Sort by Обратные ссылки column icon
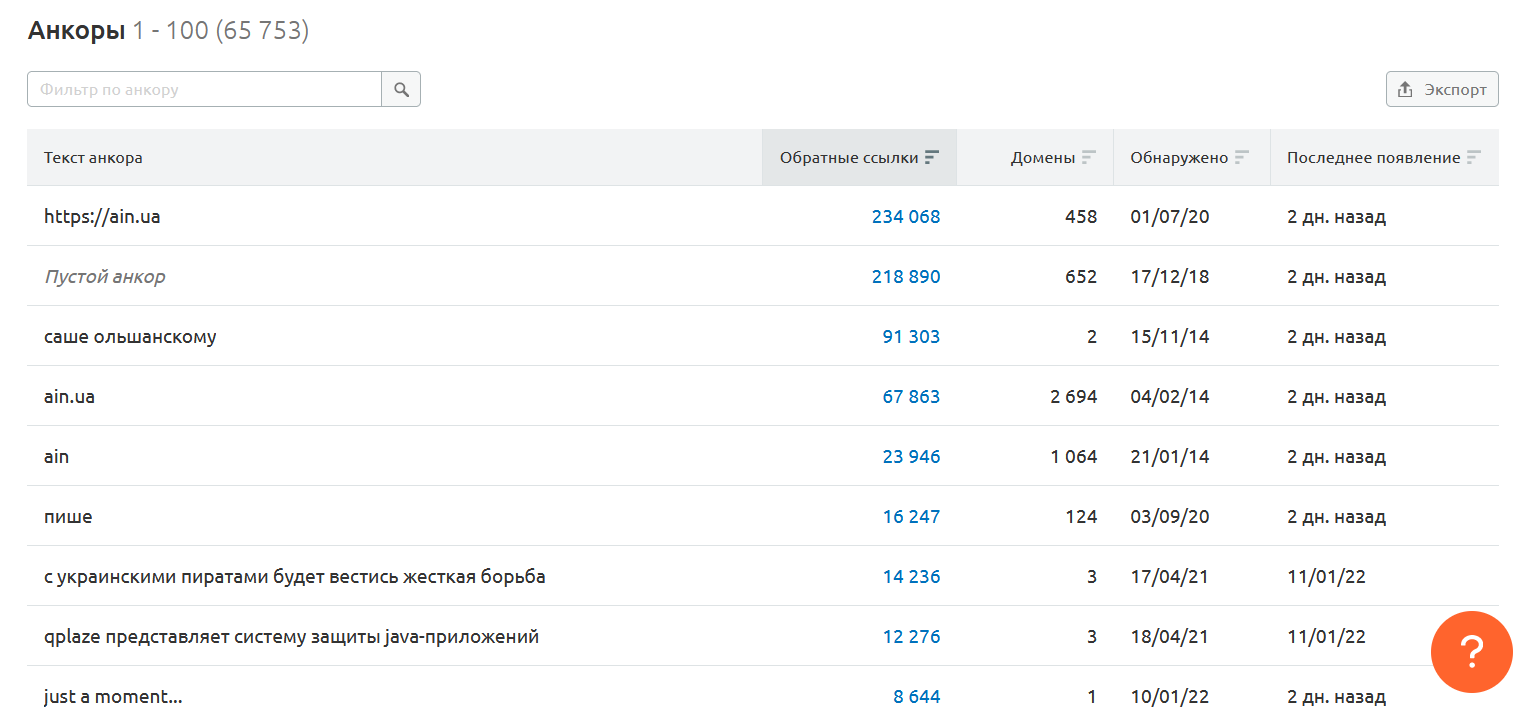1530x713 pixels. [932, 157]
